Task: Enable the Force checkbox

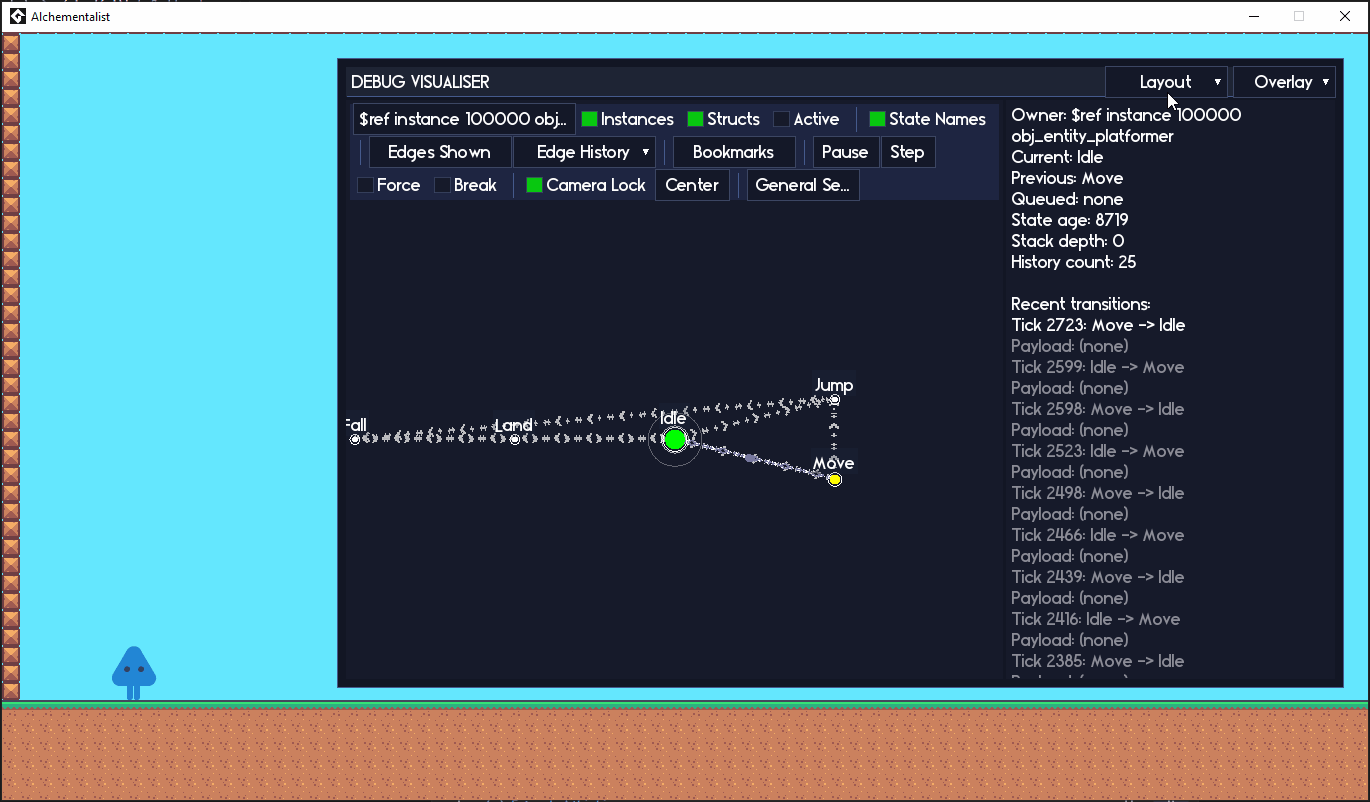Action: 366,185
